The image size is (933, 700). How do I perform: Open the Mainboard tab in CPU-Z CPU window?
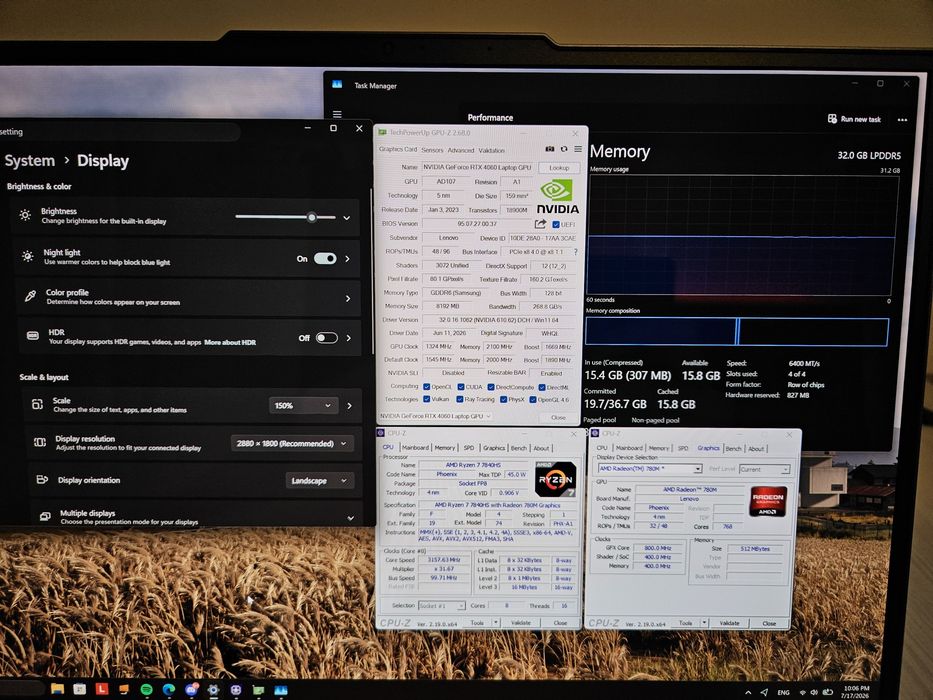[x=415, y=448]
